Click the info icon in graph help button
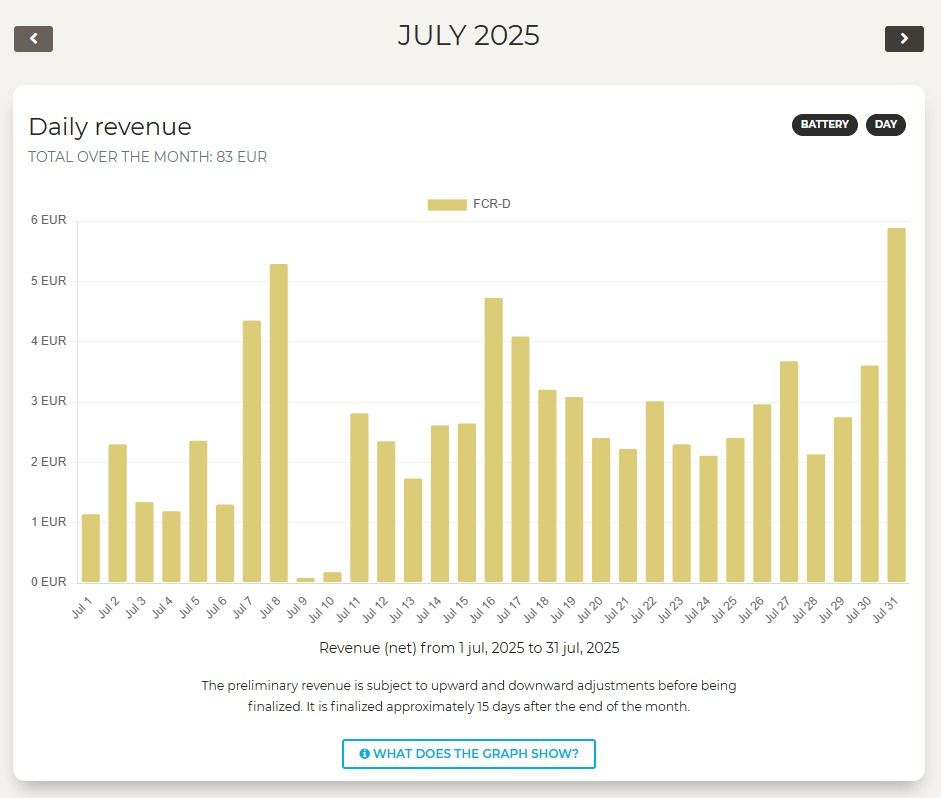This screenshot has height=798, width=941. 364,754
